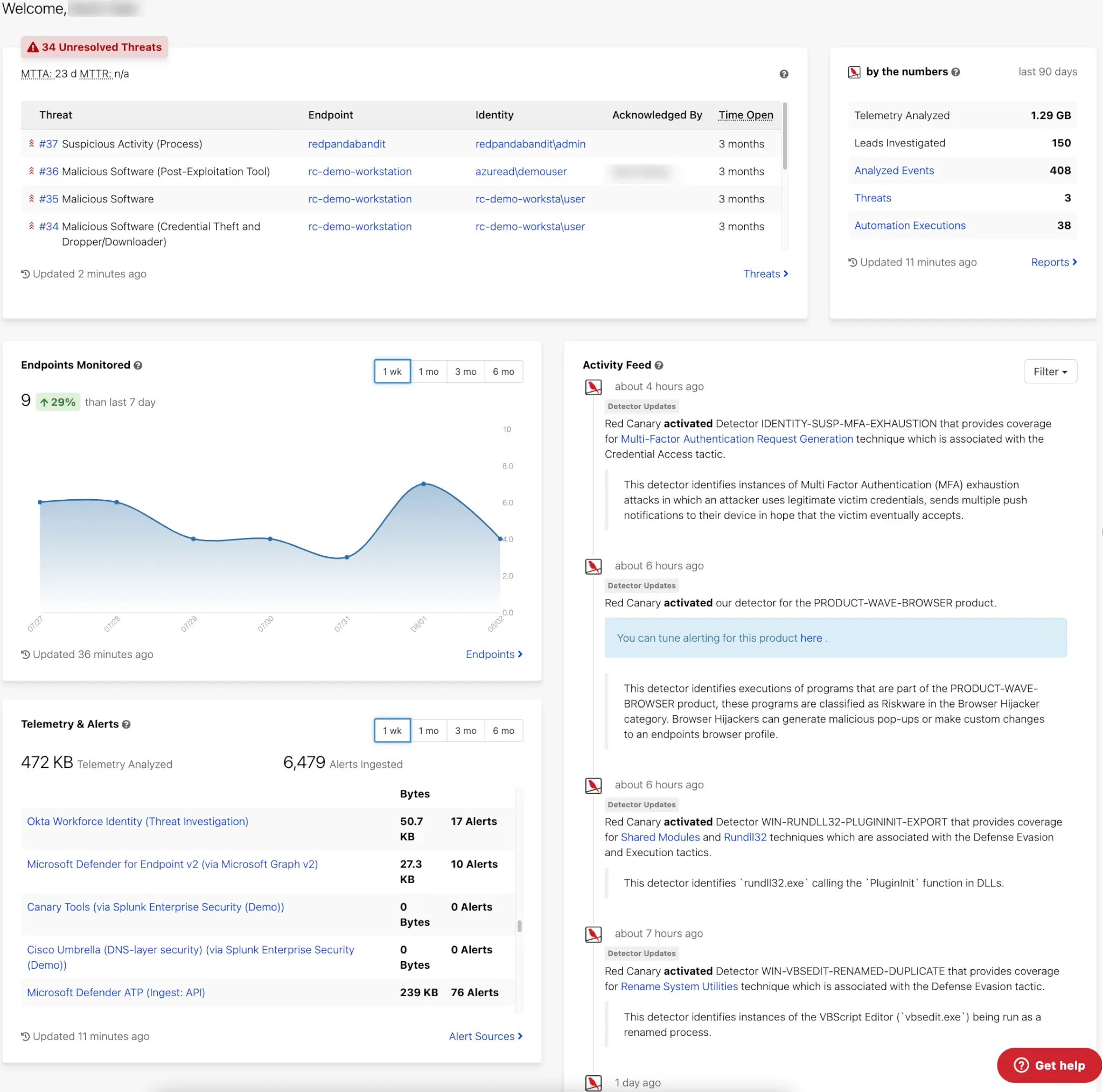Click the Red Canary logo on first activity entry

593,387
